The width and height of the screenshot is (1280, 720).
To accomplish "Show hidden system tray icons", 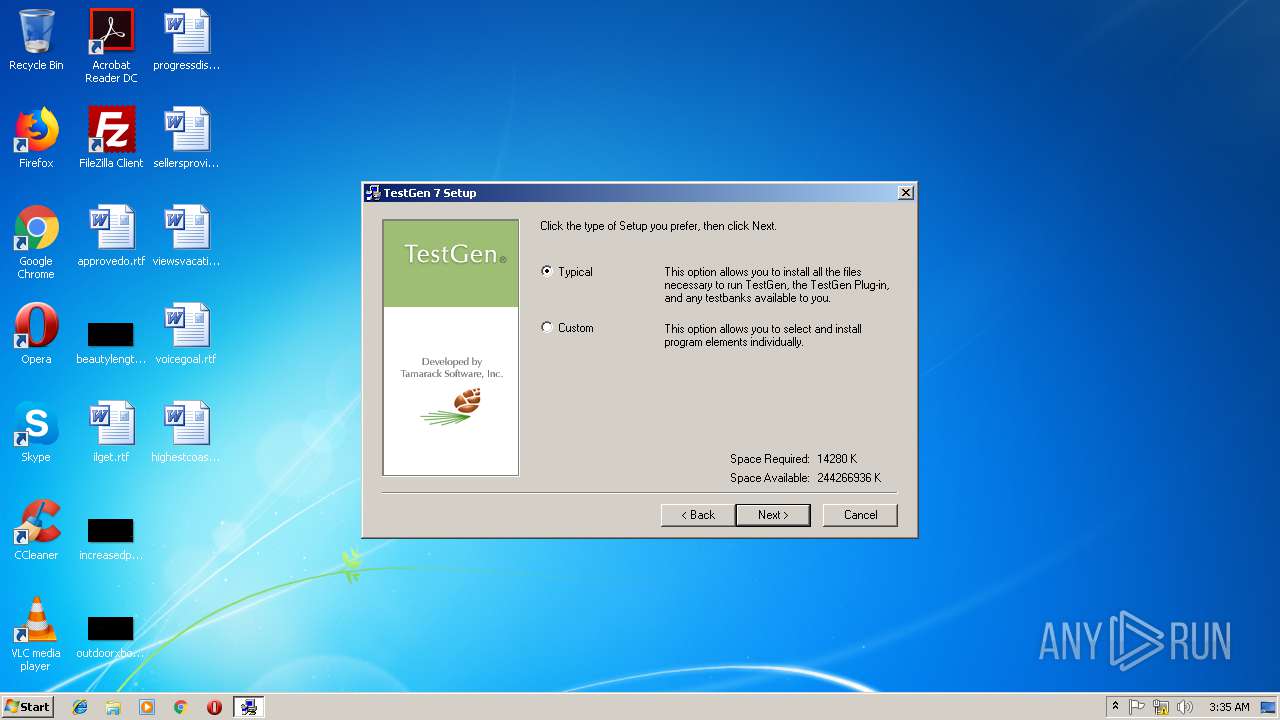I will pyautogui.click(x=1115, y=707).
